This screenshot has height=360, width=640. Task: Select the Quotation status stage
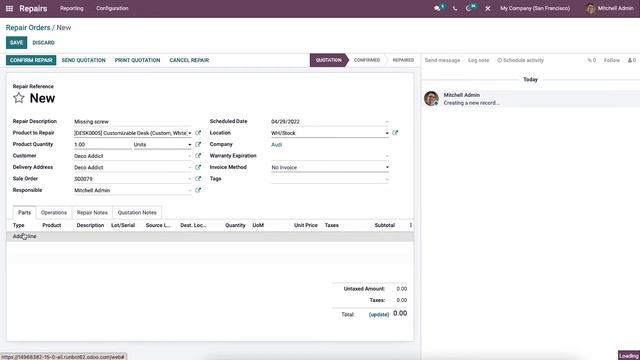328,60
